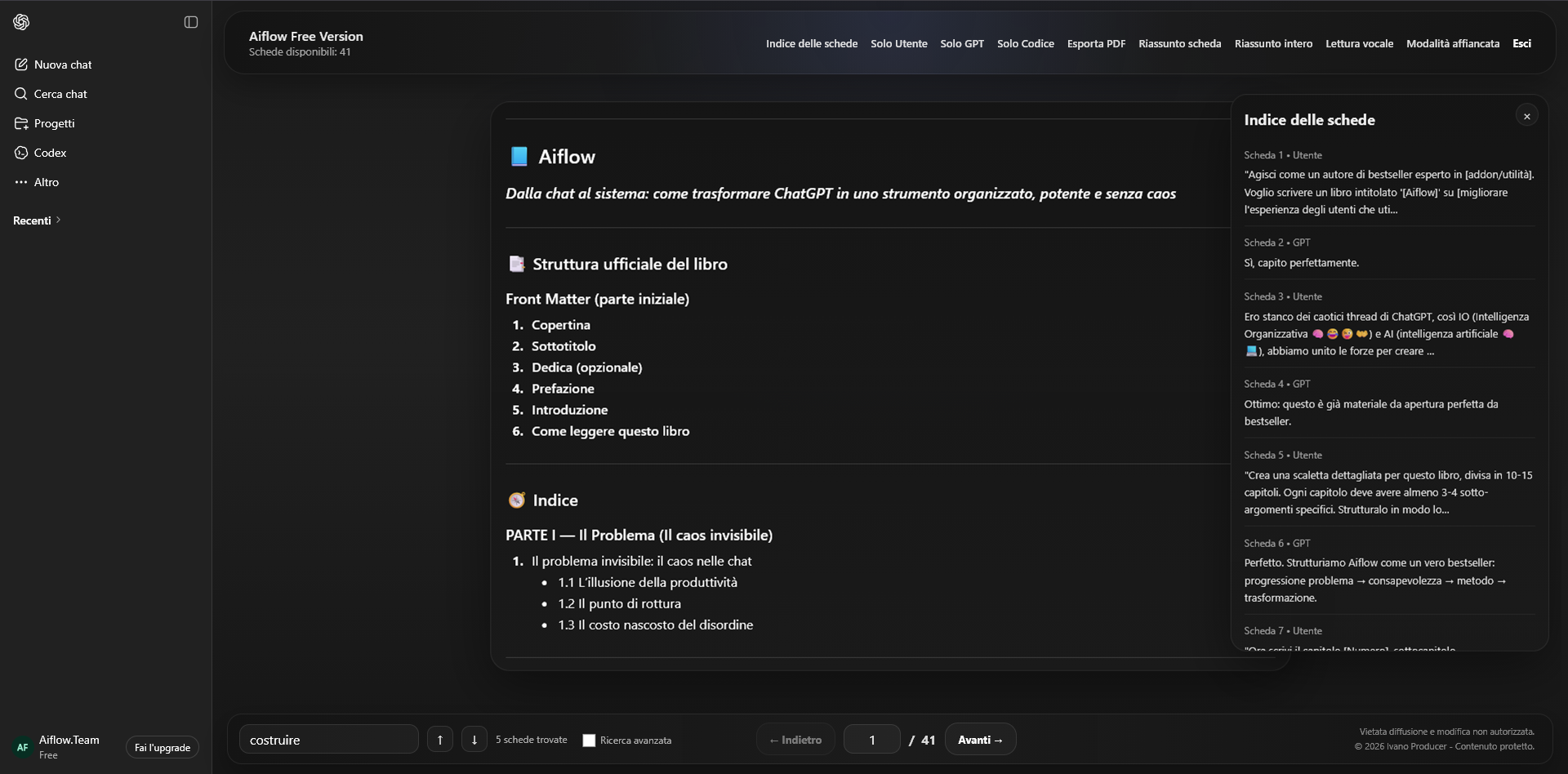Click the 'Sottotitolo' list item

(563, 346)
